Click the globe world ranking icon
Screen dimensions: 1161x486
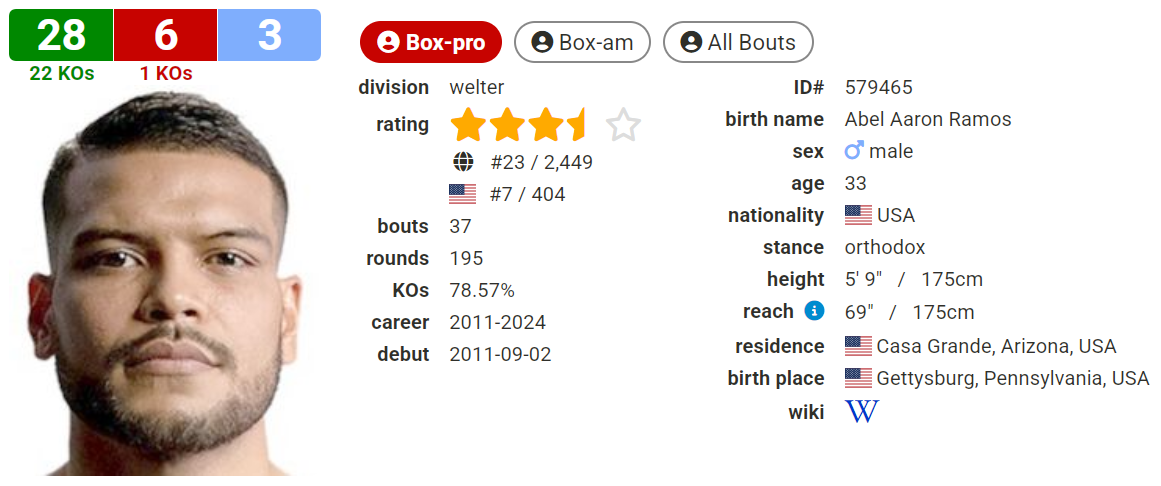coord(463,162)
